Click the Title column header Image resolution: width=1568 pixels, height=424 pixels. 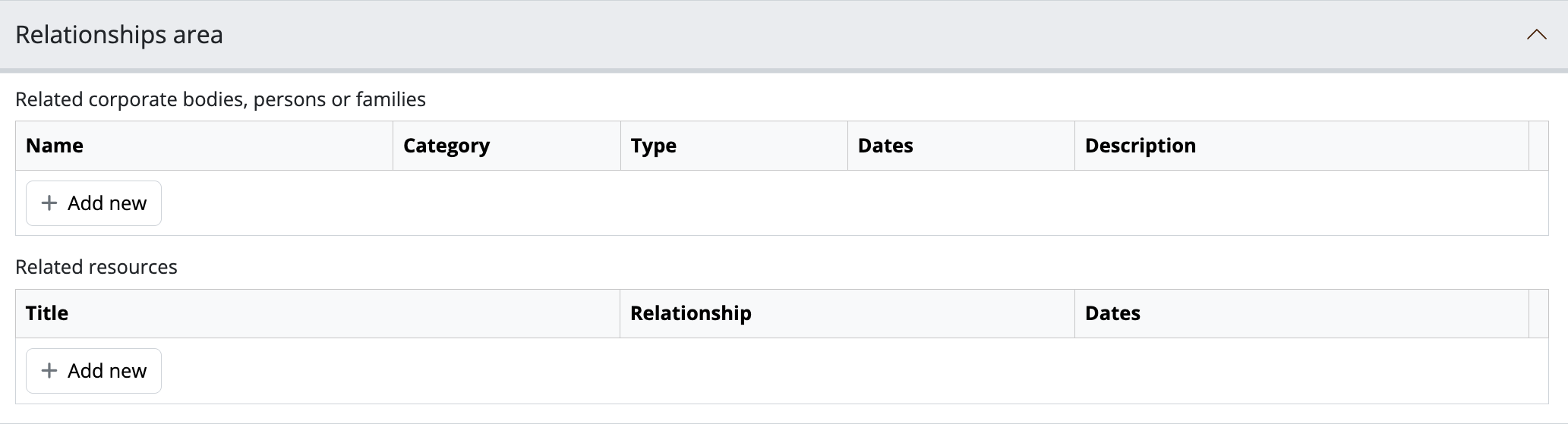(47, 313)
